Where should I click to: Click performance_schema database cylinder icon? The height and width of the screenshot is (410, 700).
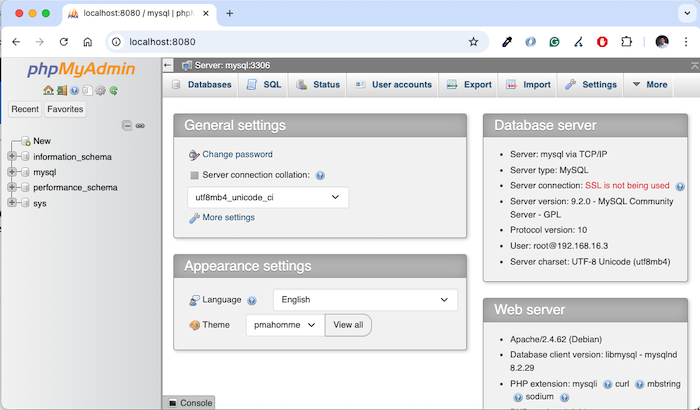pyautogui.click(x=25, y=188)
